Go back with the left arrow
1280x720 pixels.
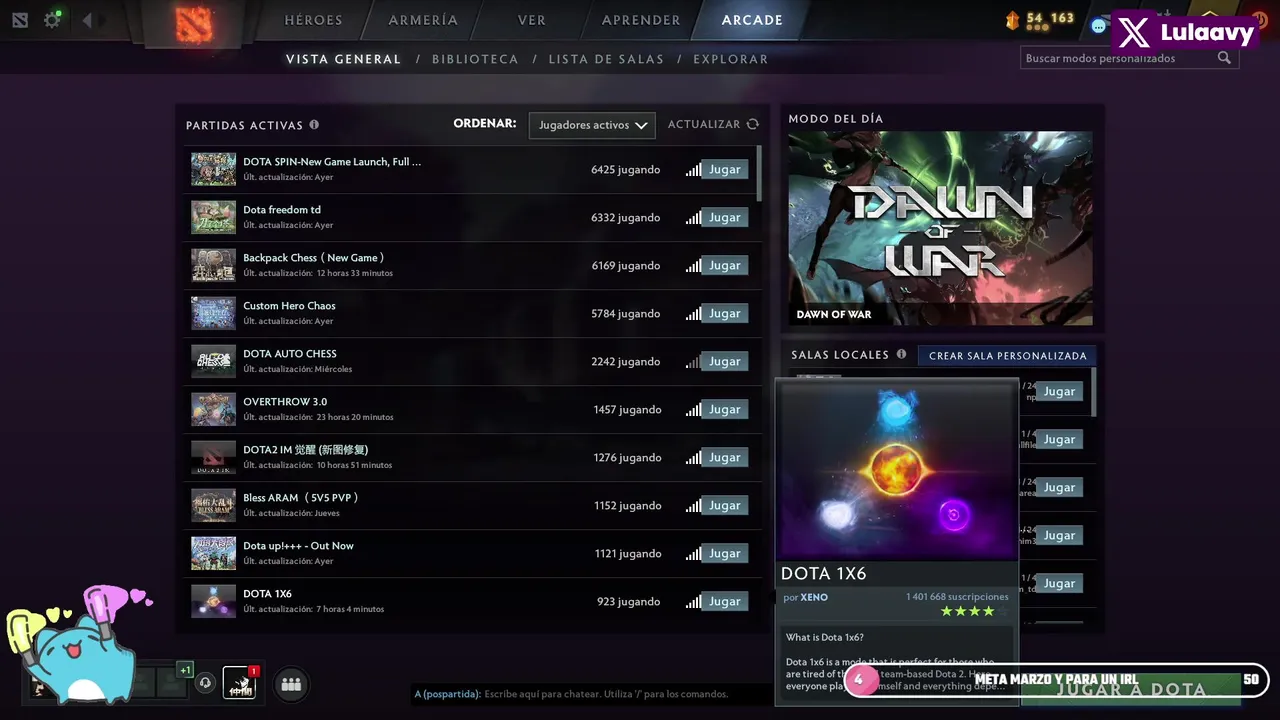[87, 20]
